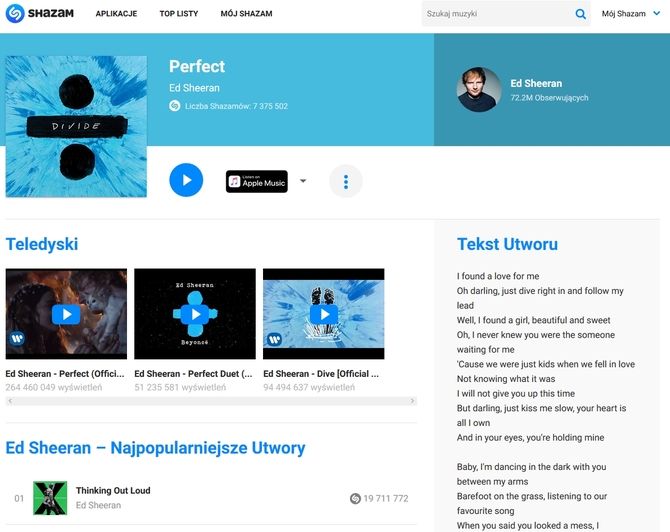Play the Ed Sheeran Dive video thumbnail

point(323,314)
